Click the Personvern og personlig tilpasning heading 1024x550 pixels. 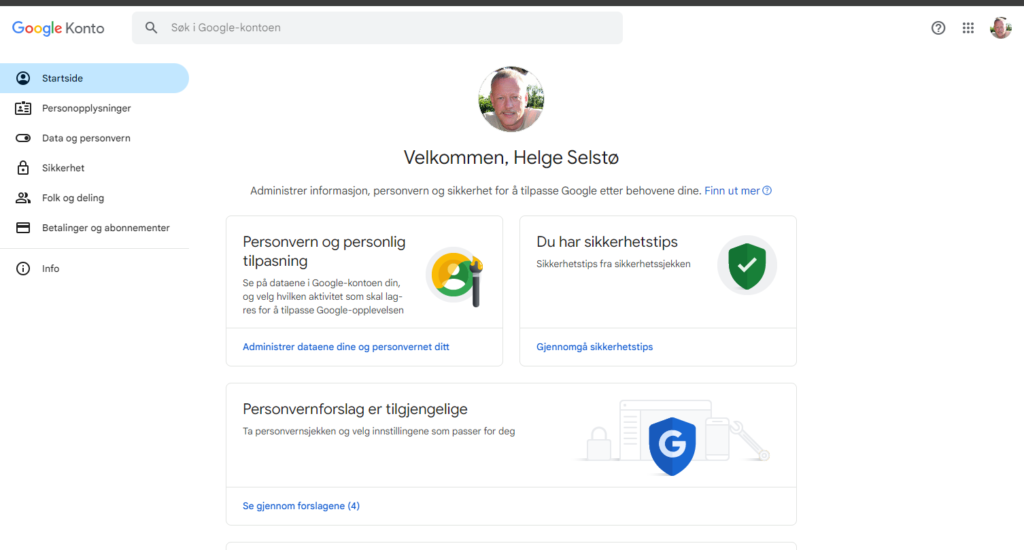[324, 251]
